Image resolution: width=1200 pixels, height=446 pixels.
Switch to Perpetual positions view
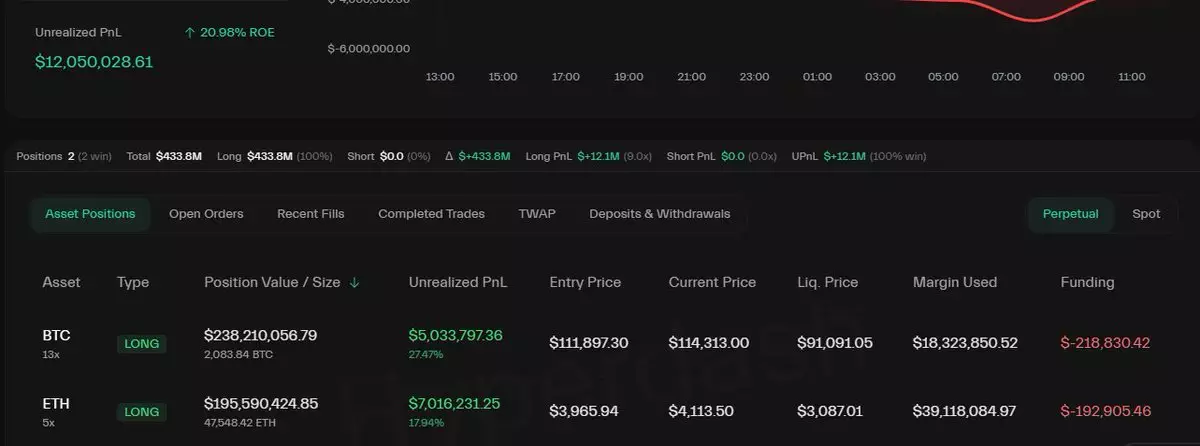click(x=1070, y=214)
